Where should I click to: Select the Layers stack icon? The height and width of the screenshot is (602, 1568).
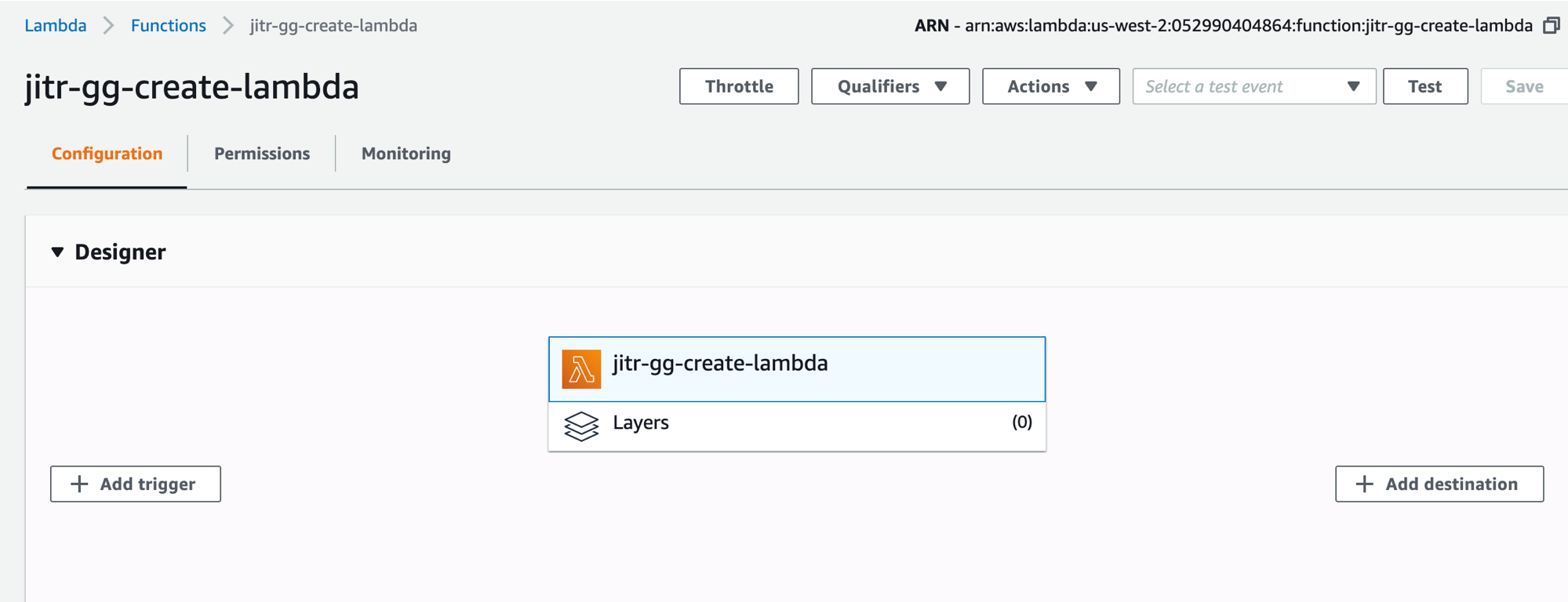pyautogui.click(x=581, y=426)
